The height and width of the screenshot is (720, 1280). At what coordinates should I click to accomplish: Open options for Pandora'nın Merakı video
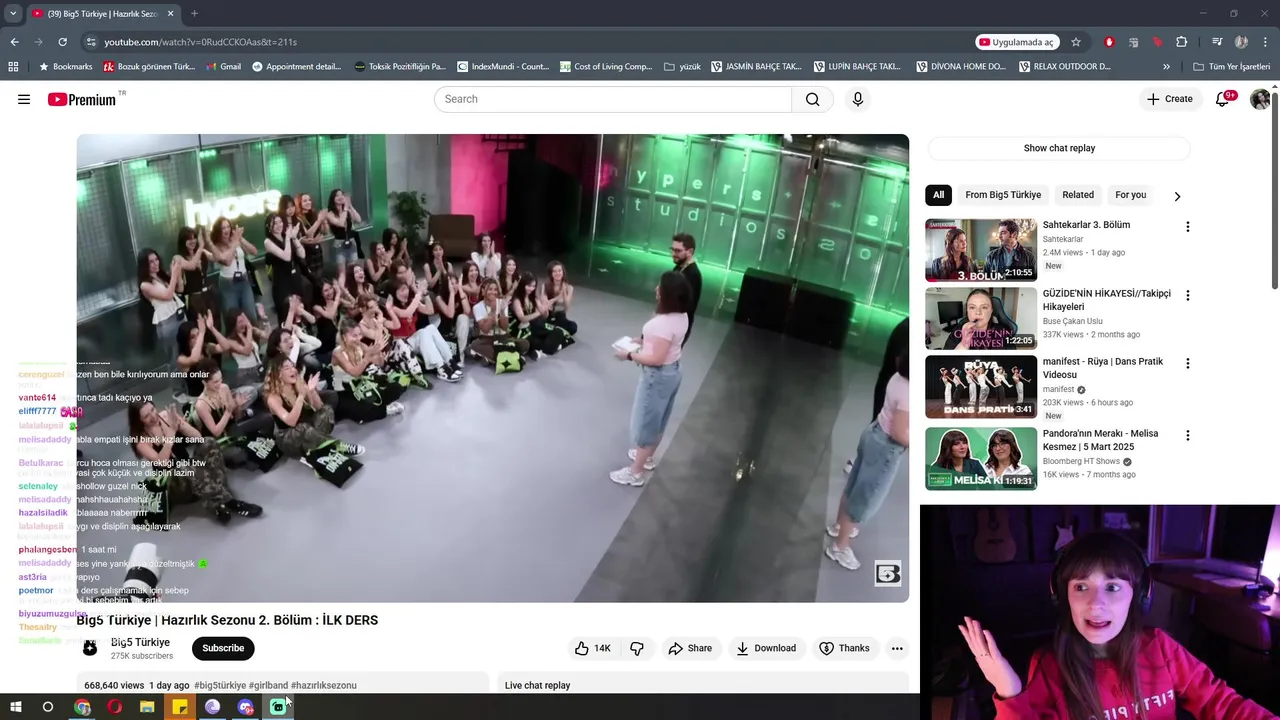[1187, 436]
